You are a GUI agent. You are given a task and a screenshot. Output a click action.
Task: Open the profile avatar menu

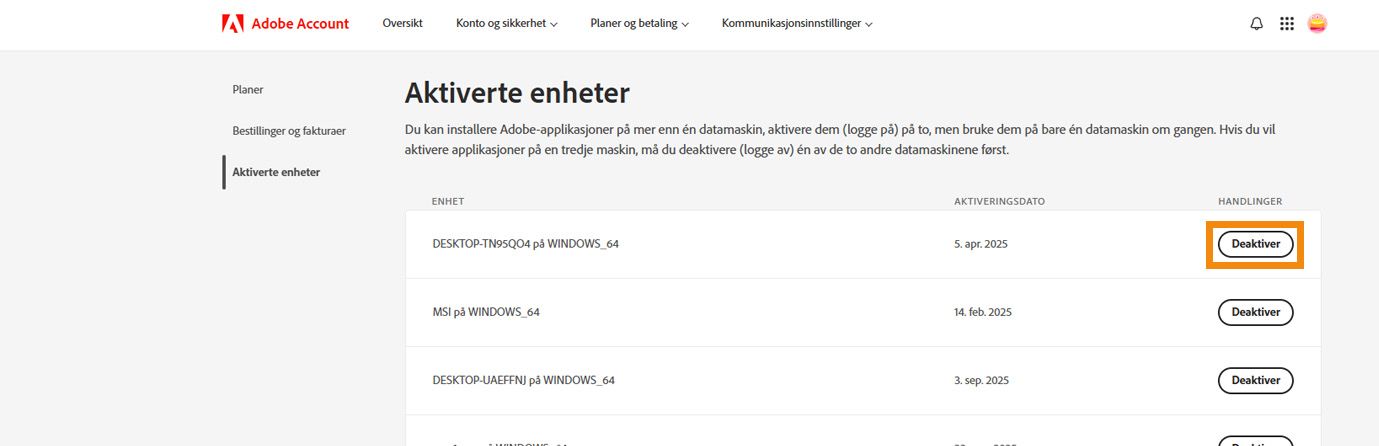[x=1318, y=24]
